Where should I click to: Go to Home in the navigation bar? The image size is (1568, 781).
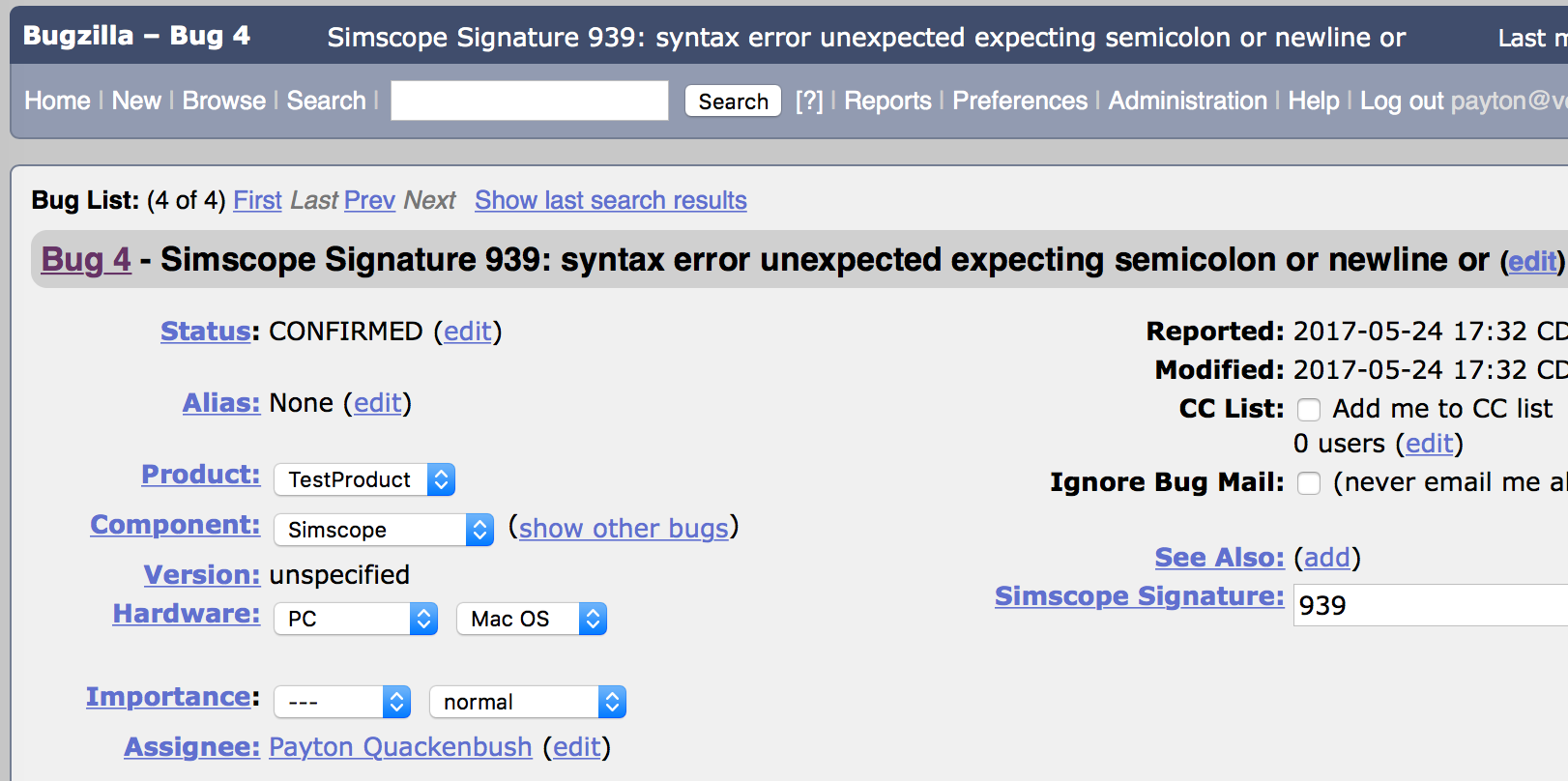coord(57,101)
